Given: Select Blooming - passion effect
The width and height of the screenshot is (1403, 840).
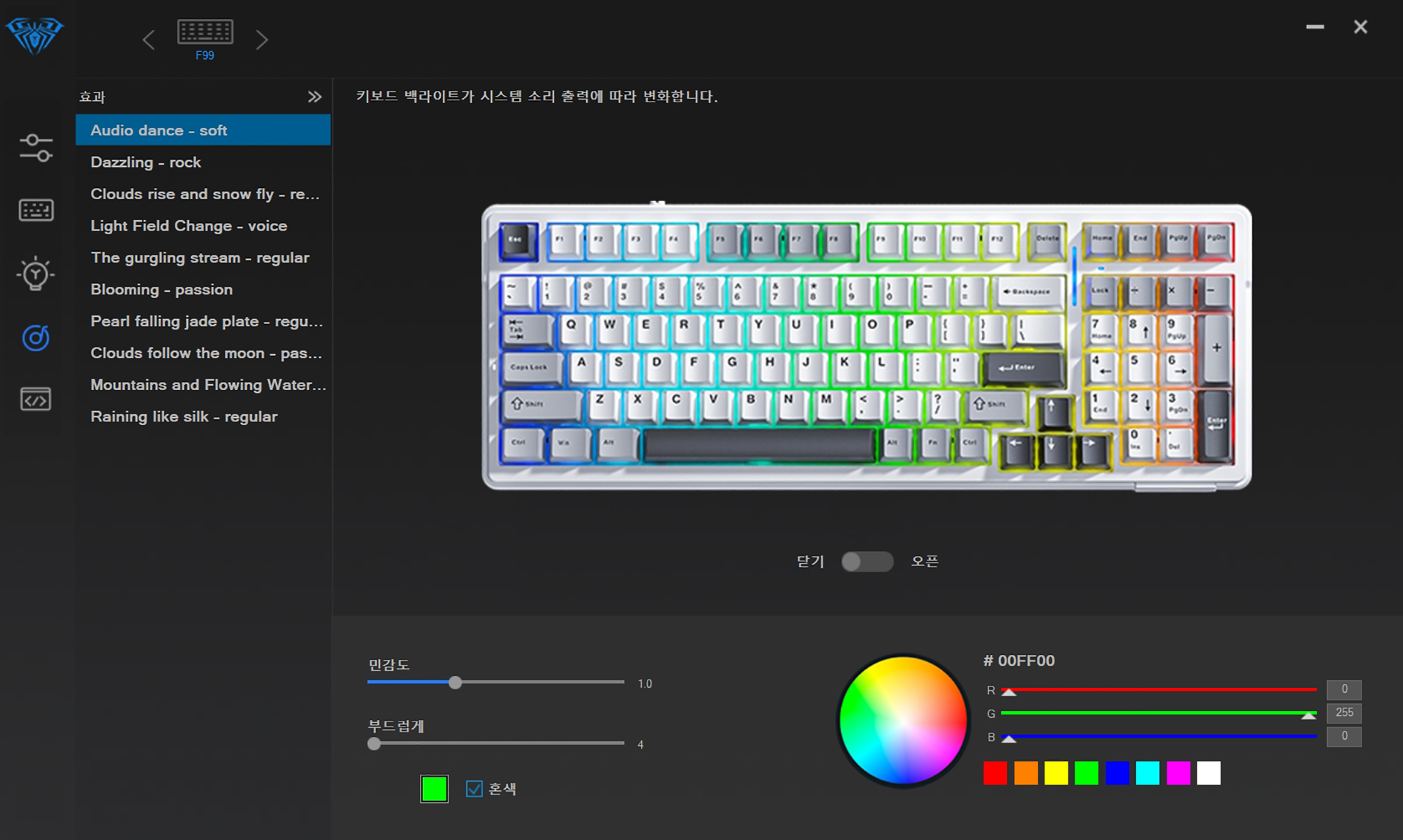Looking at the screenshot, I should tap(161, 290).
